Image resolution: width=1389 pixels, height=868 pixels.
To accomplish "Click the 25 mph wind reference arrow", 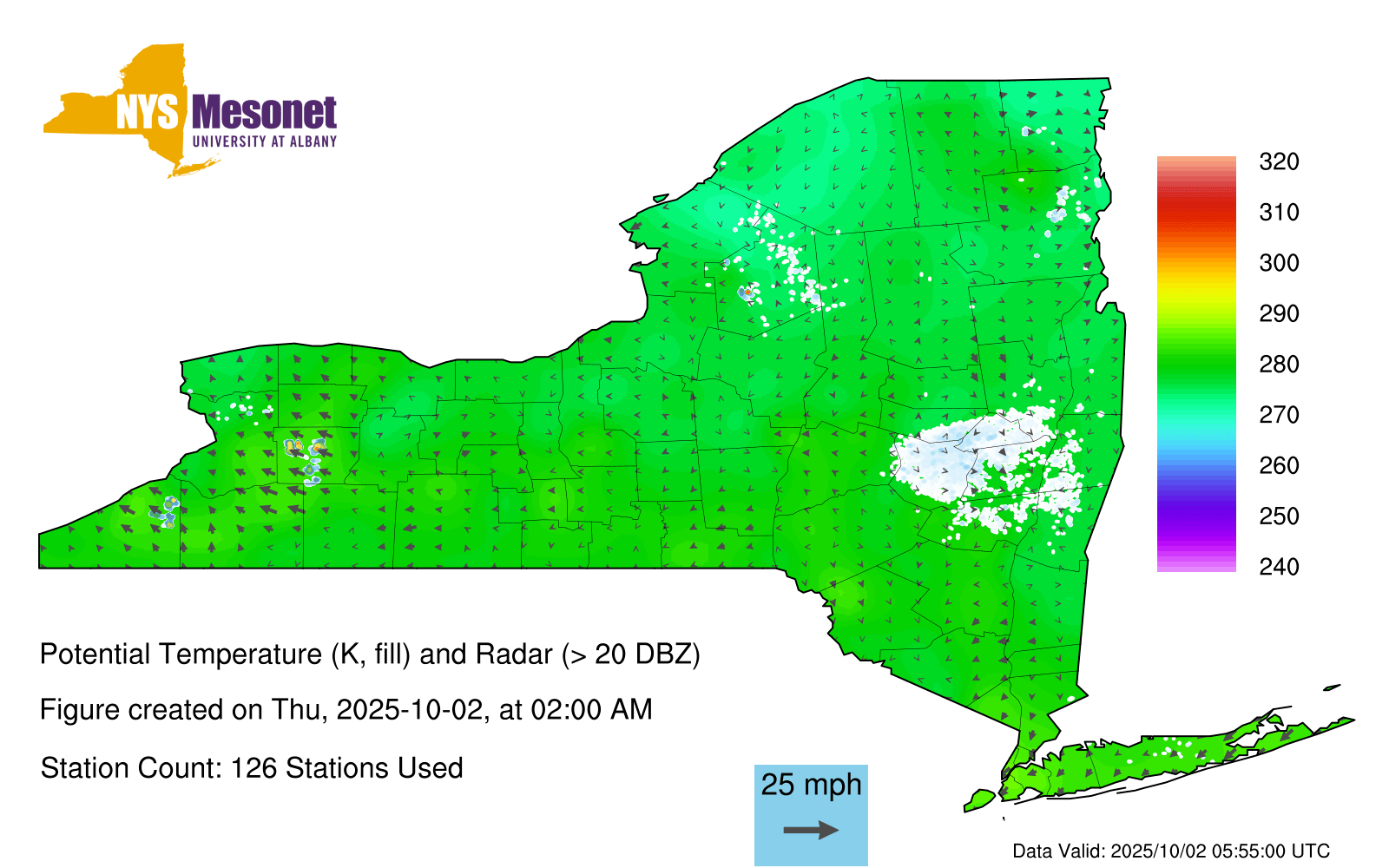I will coord(811,830).
